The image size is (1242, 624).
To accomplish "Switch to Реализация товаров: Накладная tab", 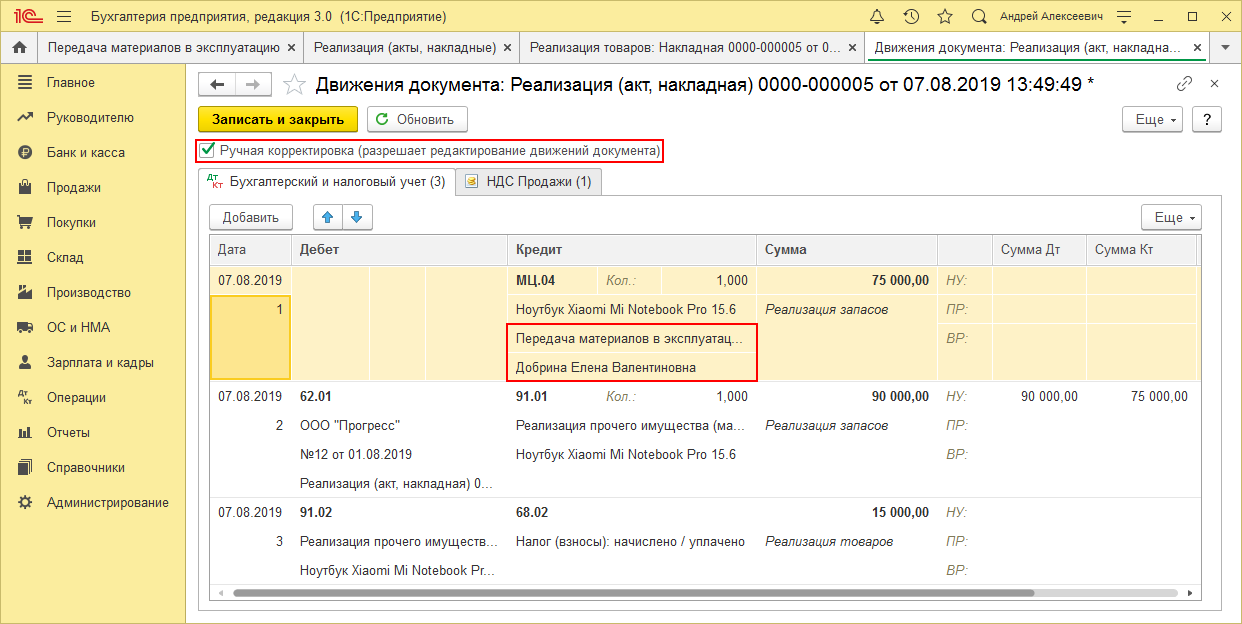I will [x=685, y=47].
